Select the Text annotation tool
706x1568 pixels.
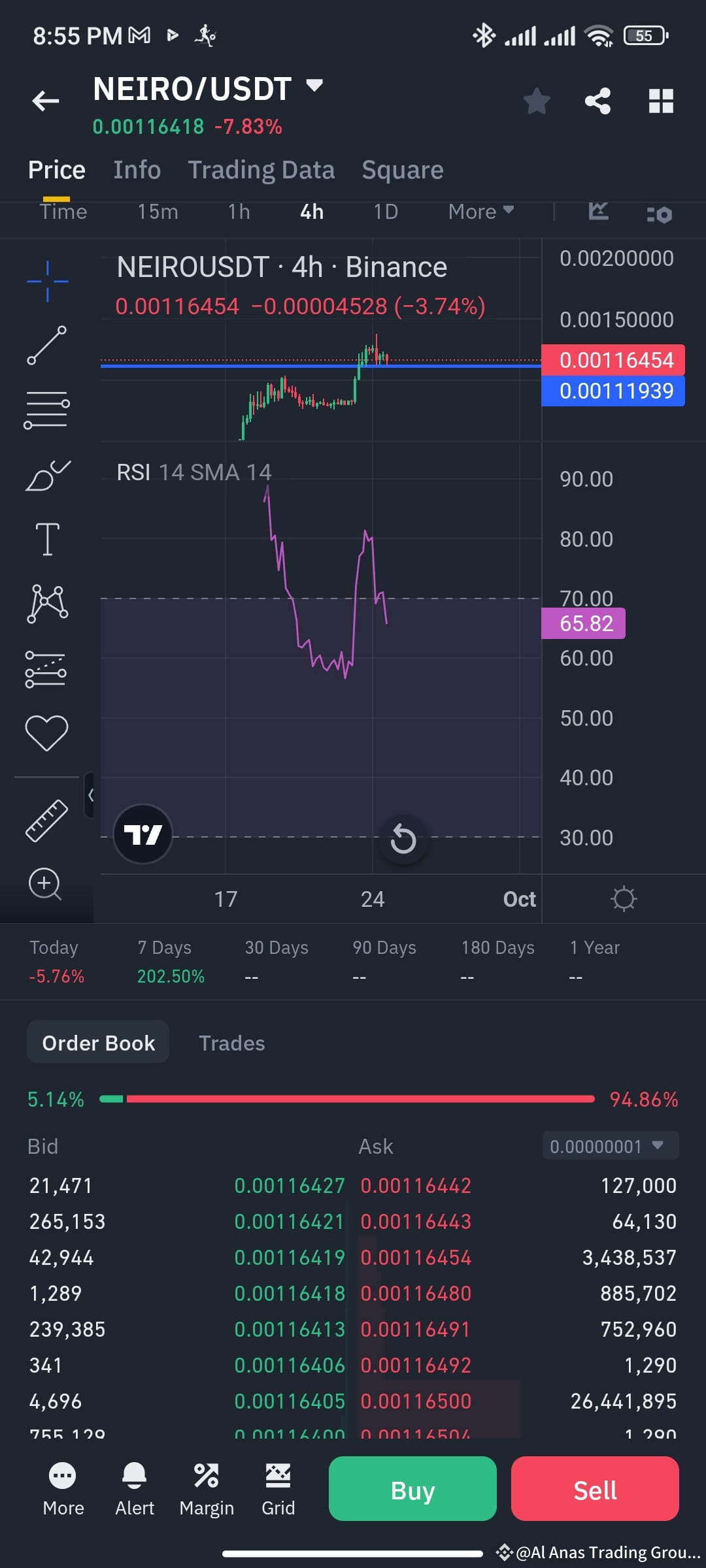point(47,539)
